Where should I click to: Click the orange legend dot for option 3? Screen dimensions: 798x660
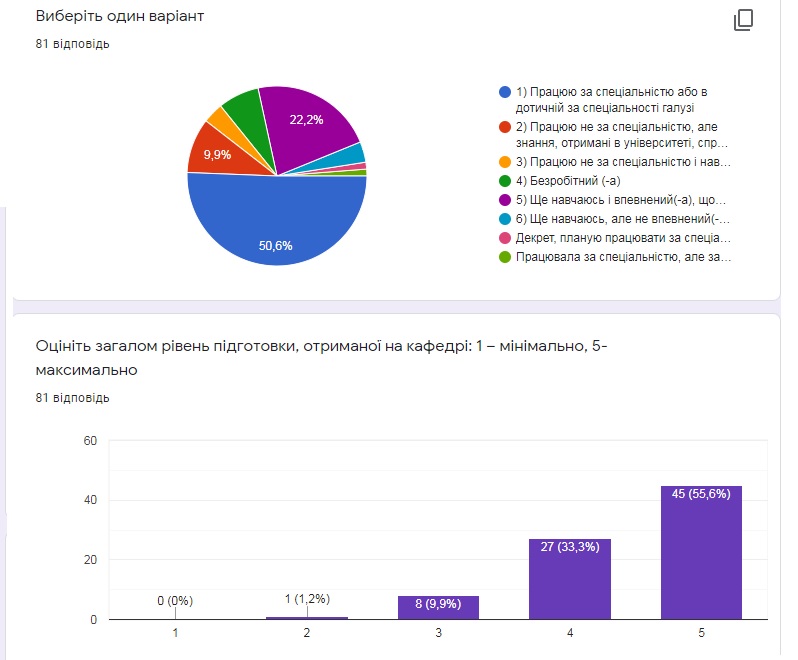(x=505, y=161)
